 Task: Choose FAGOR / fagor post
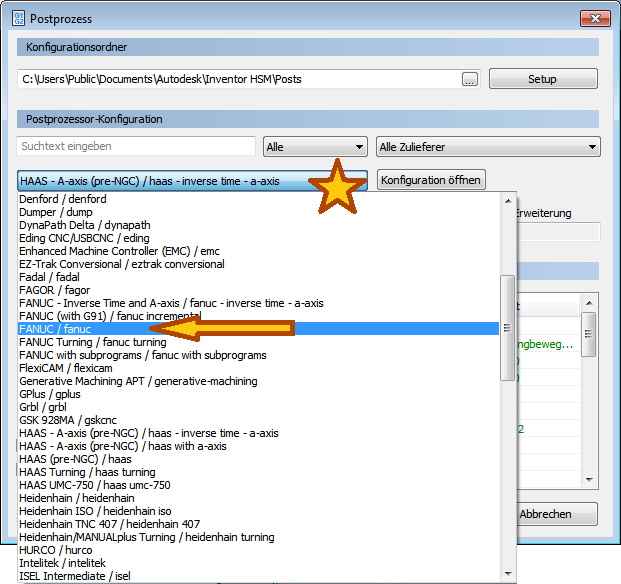tap(258, 290)
